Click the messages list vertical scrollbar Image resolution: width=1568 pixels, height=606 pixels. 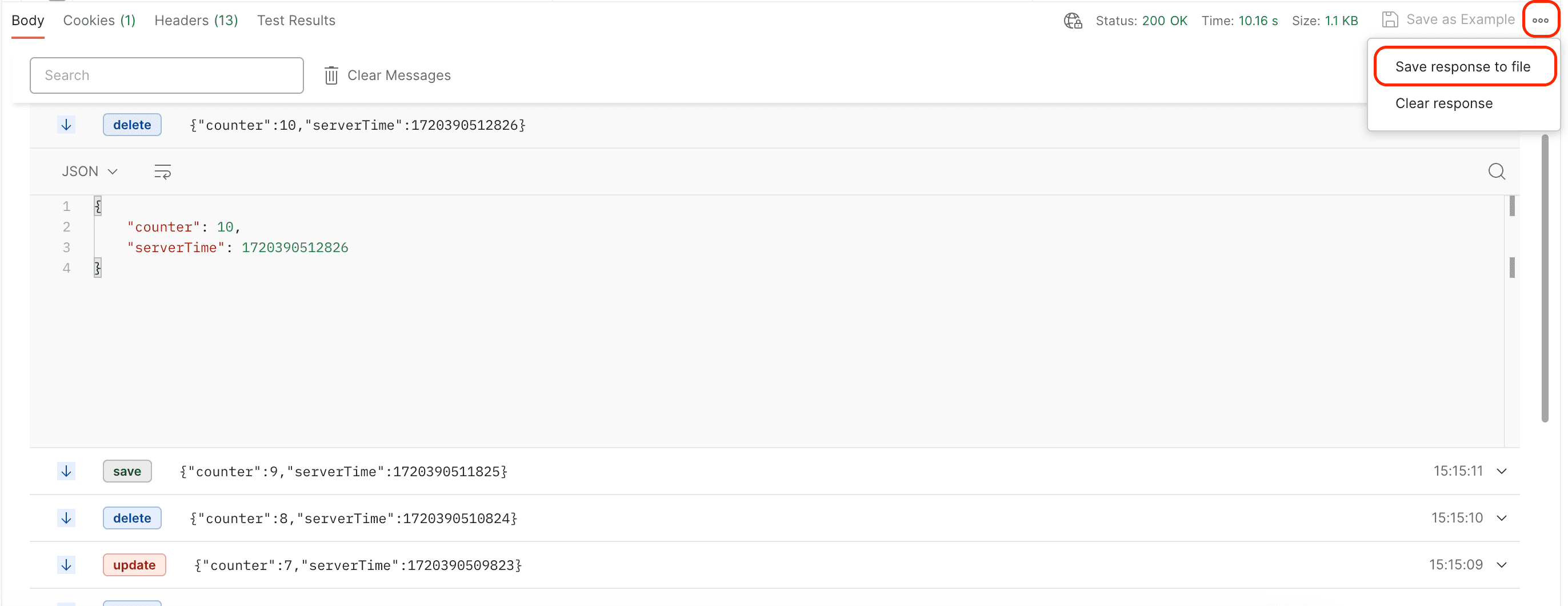tap(1545, 279)
